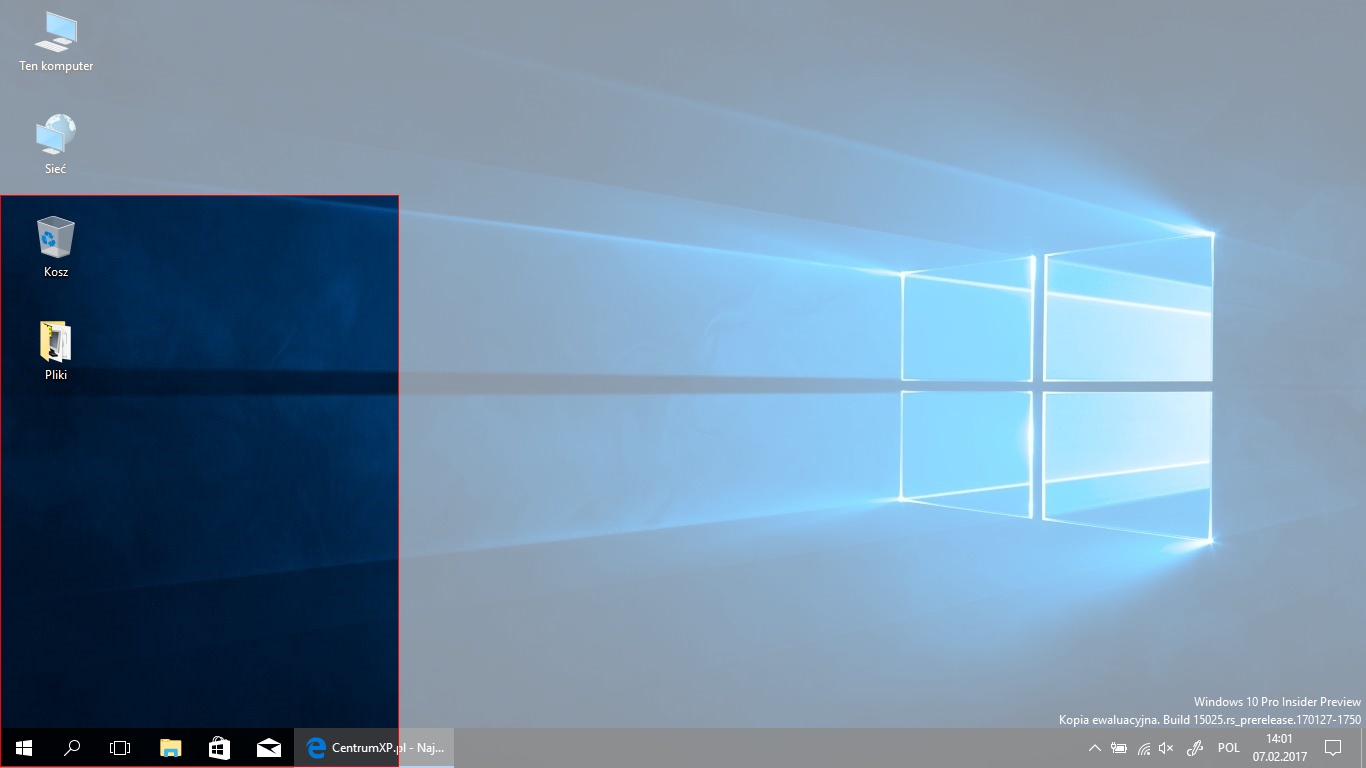Open the Windows Start menu
Screen dimensions: 1366x768
click(x=24, y=748)
